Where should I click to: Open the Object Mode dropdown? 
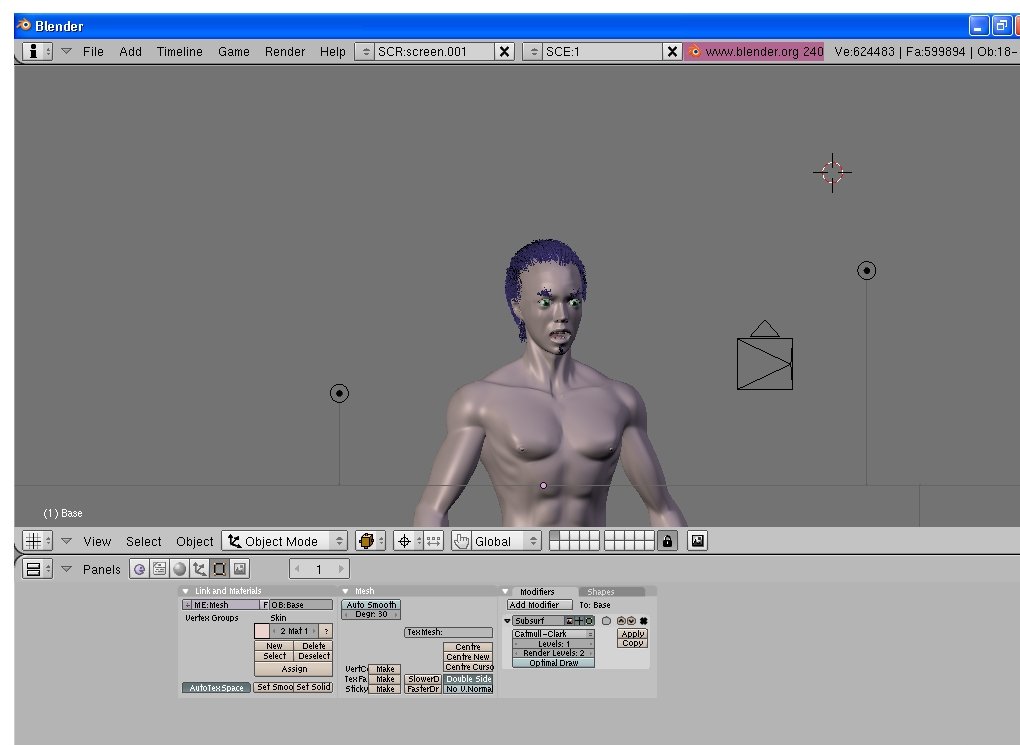click(284, 541)
